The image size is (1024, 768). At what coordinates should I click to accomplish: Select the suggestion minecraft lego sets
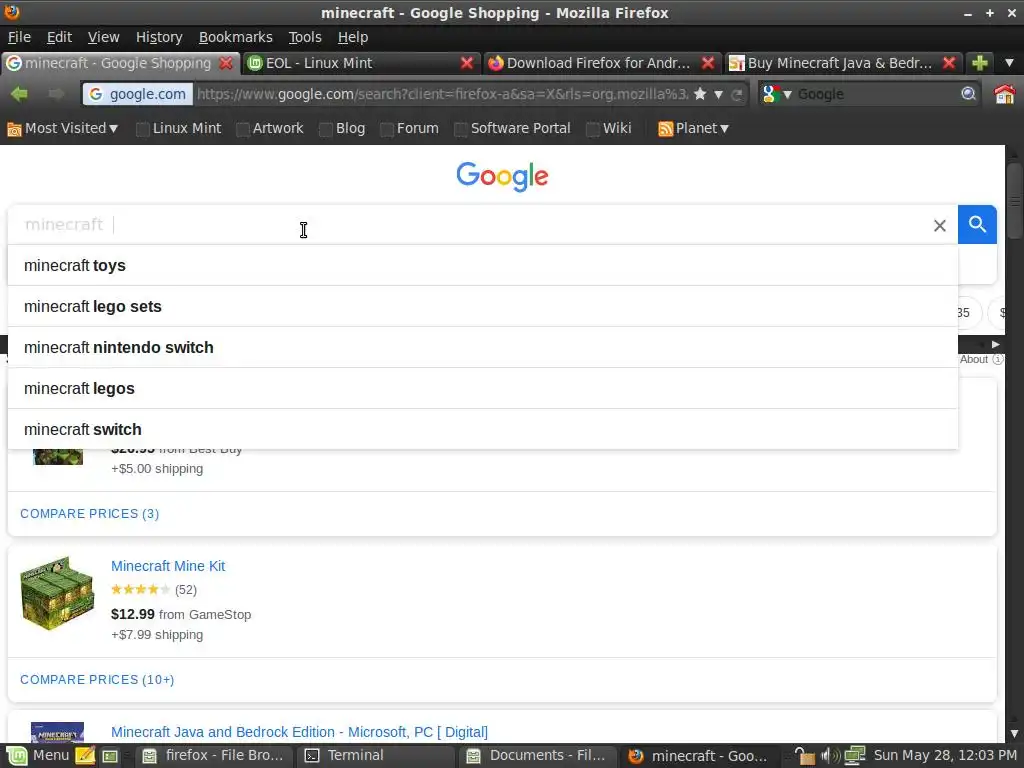tap(483, 306)
